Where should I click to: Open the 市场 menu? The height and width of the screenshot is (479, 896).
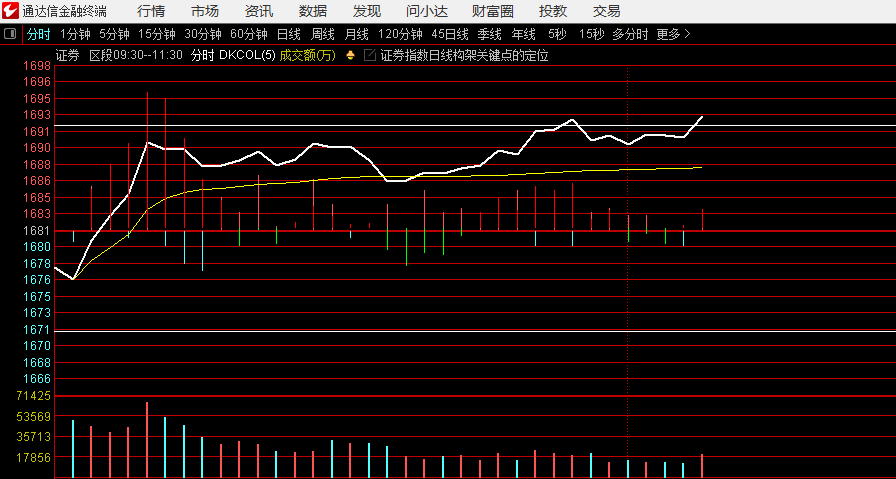(x=205, y=11)
